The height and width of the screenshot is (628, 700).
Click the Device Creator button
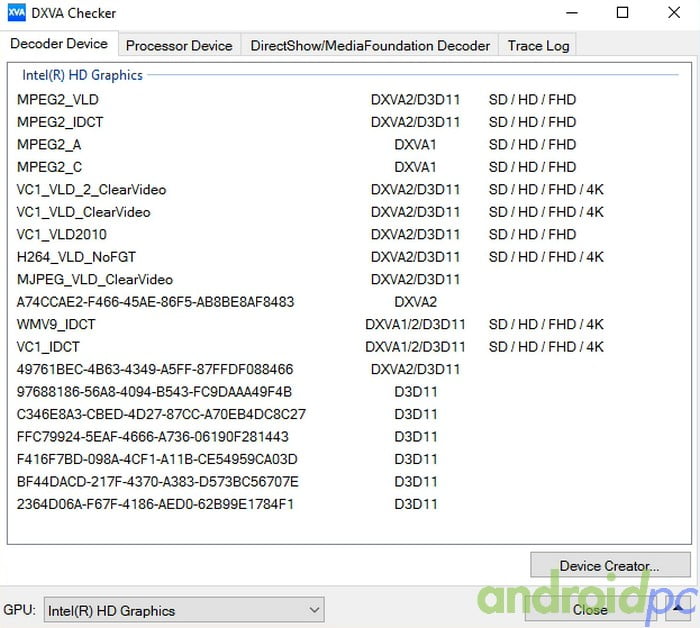610,566
